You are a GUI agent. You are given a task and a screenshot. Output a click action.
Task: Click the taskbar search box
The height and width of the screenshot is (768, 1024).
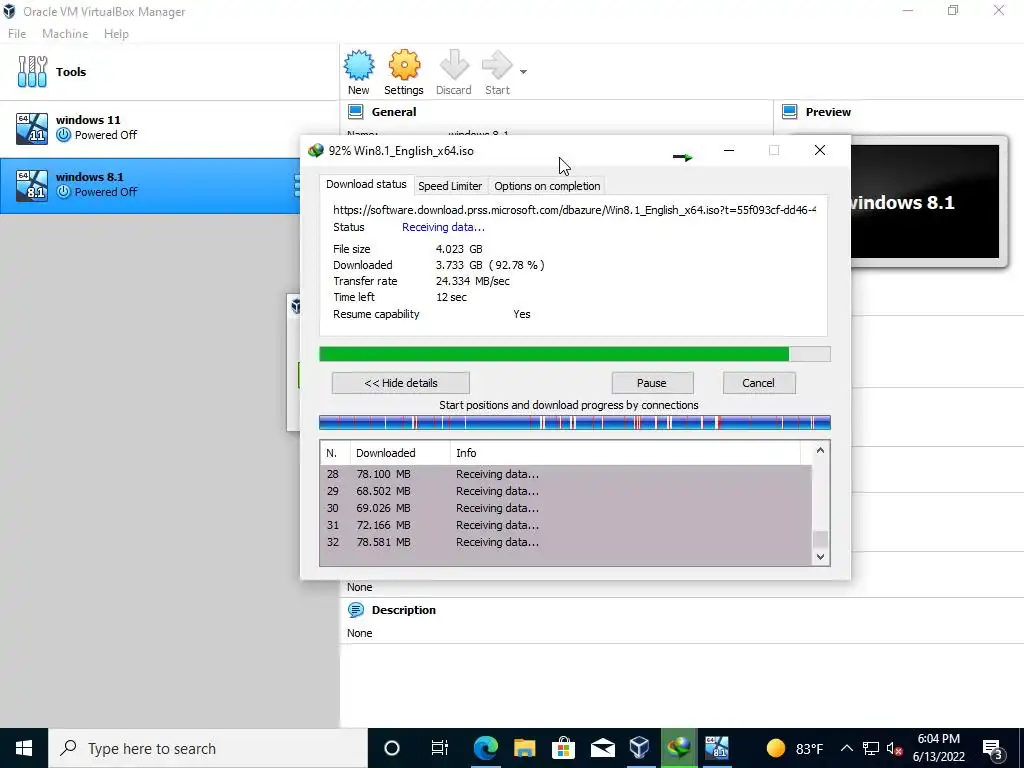[x=208, y=748]
